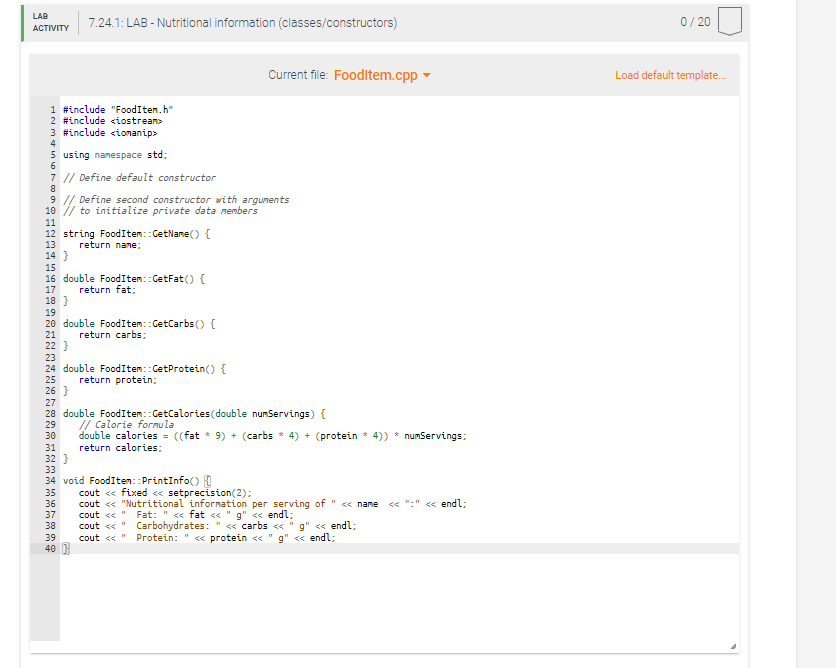Click the return protein; line
This screenshot has width=836, height=668.
[x=118, y=380]
